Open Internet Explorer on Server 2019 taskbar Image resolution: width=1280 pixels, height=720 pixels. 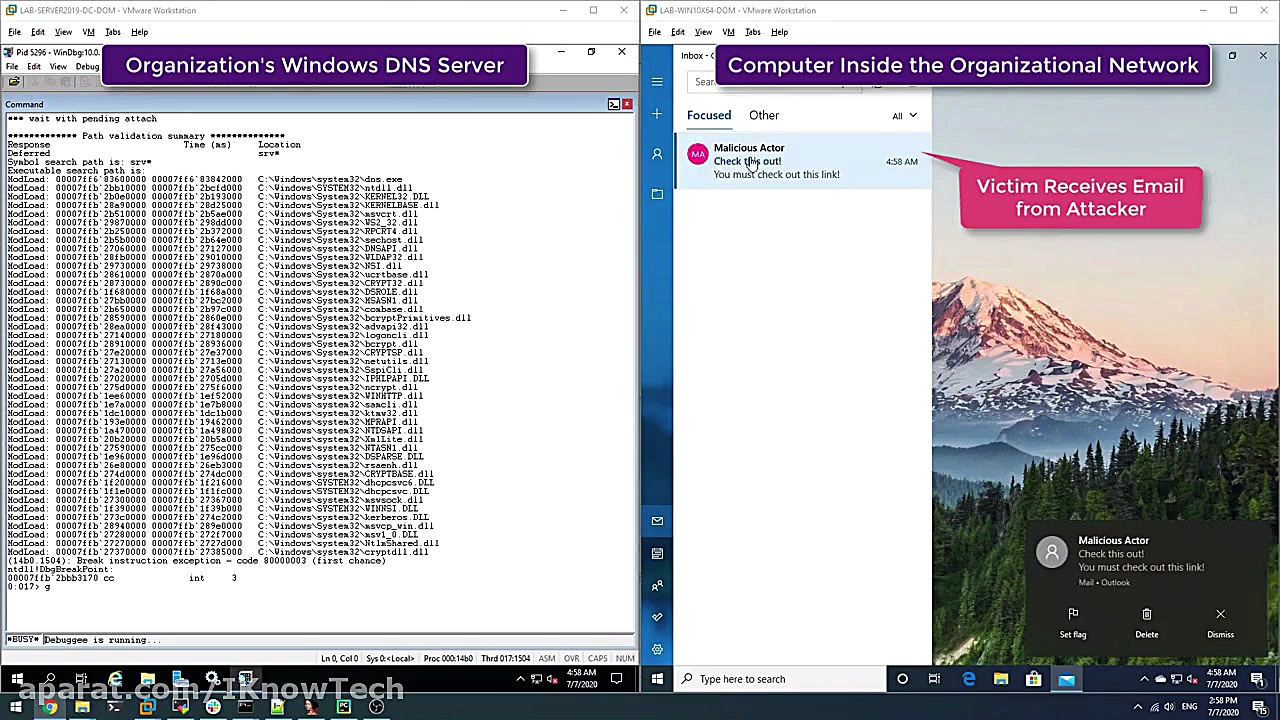point(115,679)
